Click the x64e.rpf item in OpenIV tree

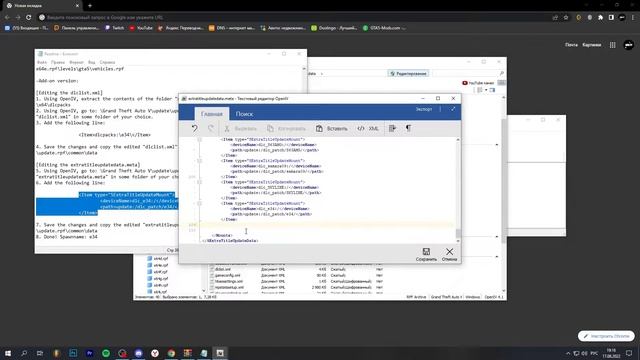tap(158, 265)
